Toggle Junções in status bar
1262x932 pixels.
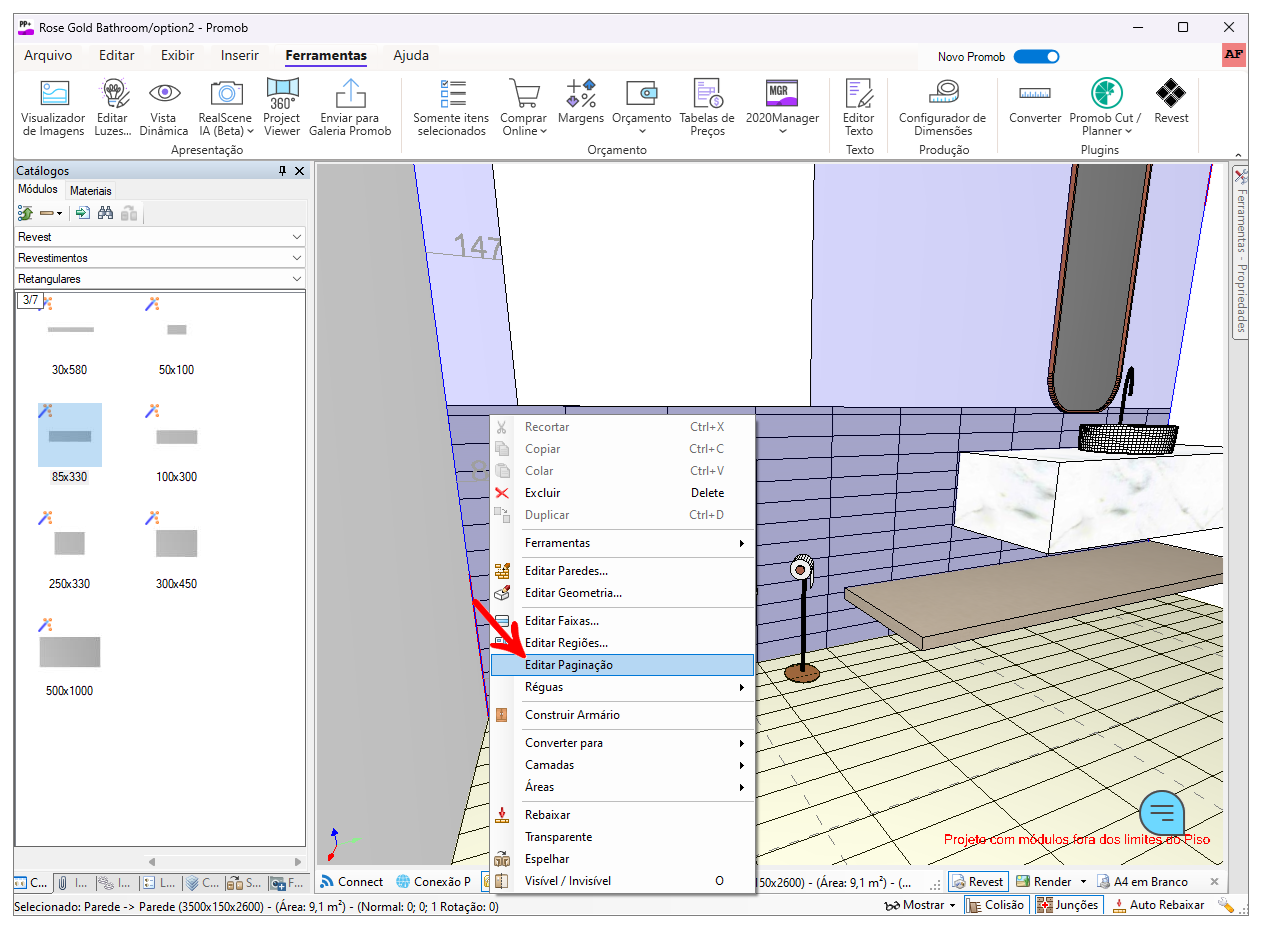(1068, 905)
